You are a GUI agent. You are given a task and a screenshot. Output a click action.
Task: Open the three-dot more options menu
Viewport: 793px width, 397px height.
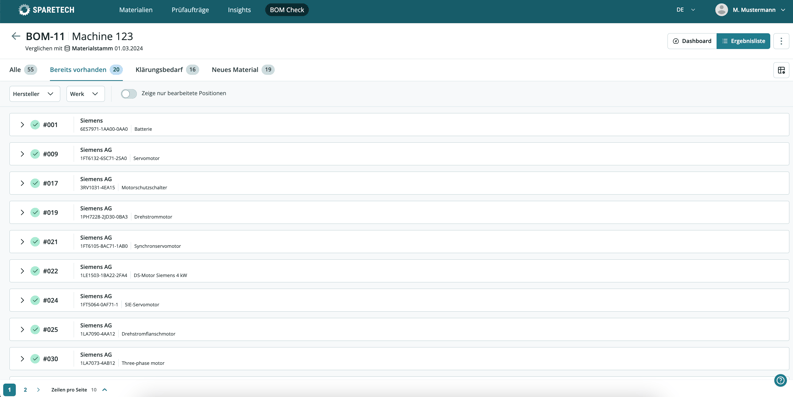pyautogui.click(x=781, y=41)
